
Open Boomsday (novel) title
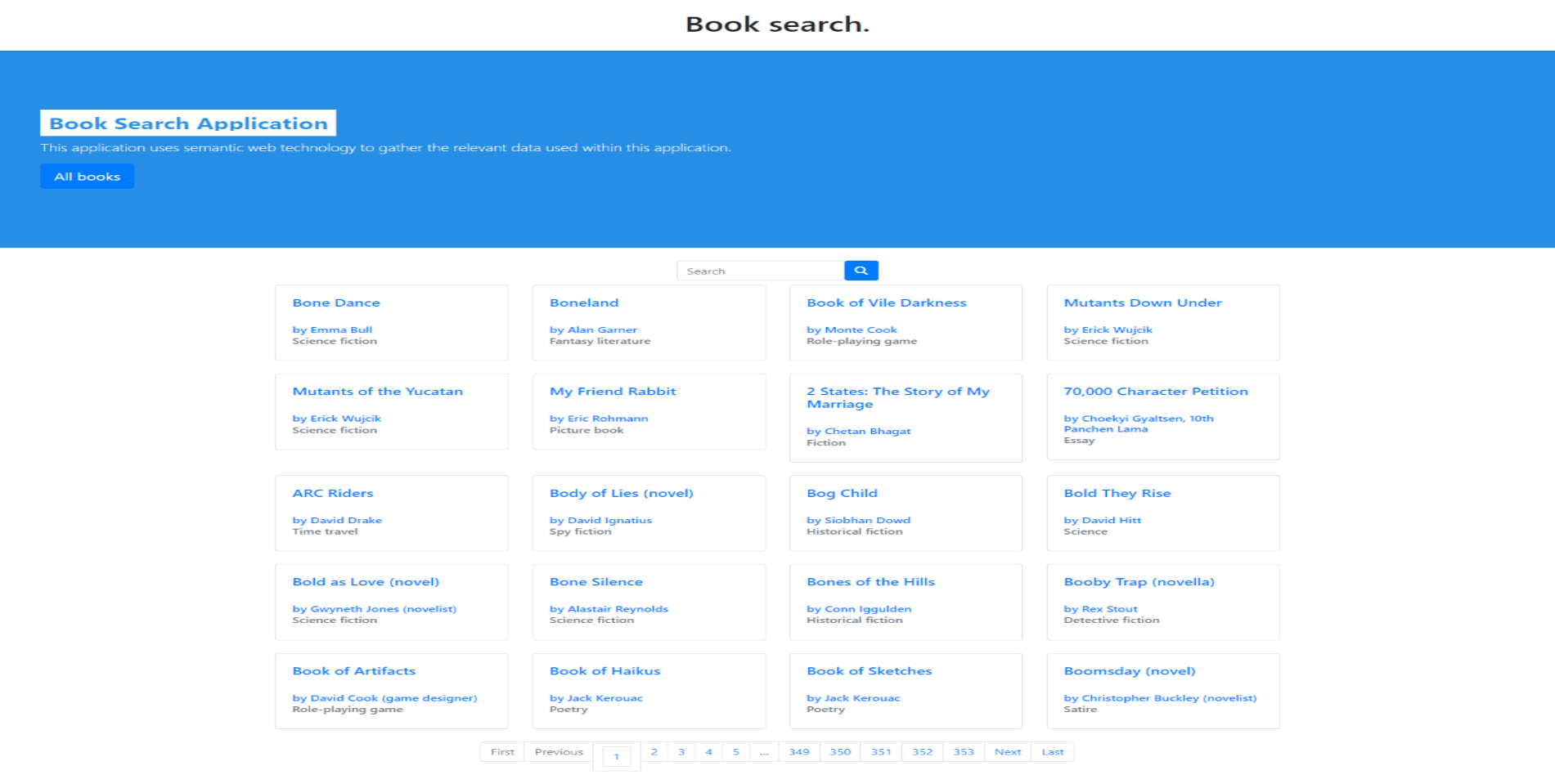pyautogui.click(x=1130, y=671)
